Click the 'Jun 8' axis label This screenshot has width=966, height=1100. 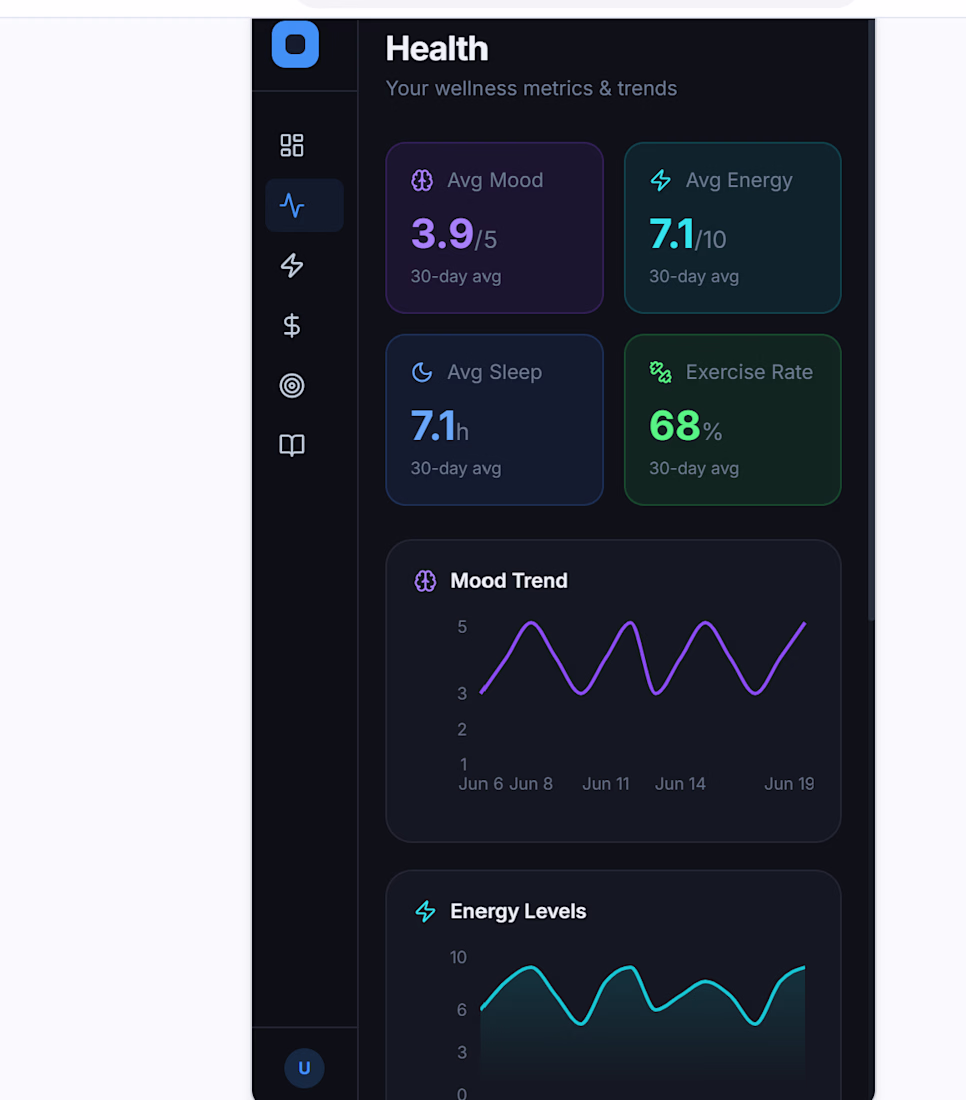(x=530, y=784)
